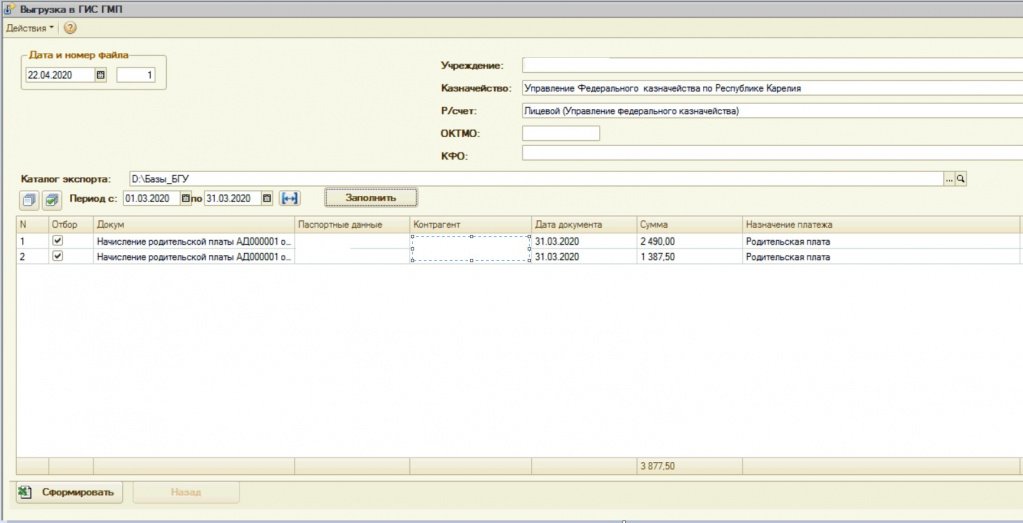Select the 1 387,50 sum cell
Viewport: 1023px width, 523px height.
pyautogui.click(x=689, y=257)
